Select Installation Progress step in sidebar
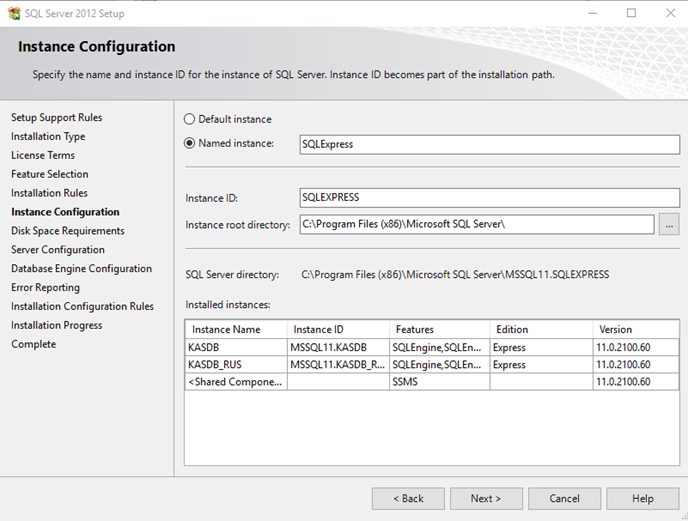The height and width of the screenshot is (521, 688). tap(57, 325)
